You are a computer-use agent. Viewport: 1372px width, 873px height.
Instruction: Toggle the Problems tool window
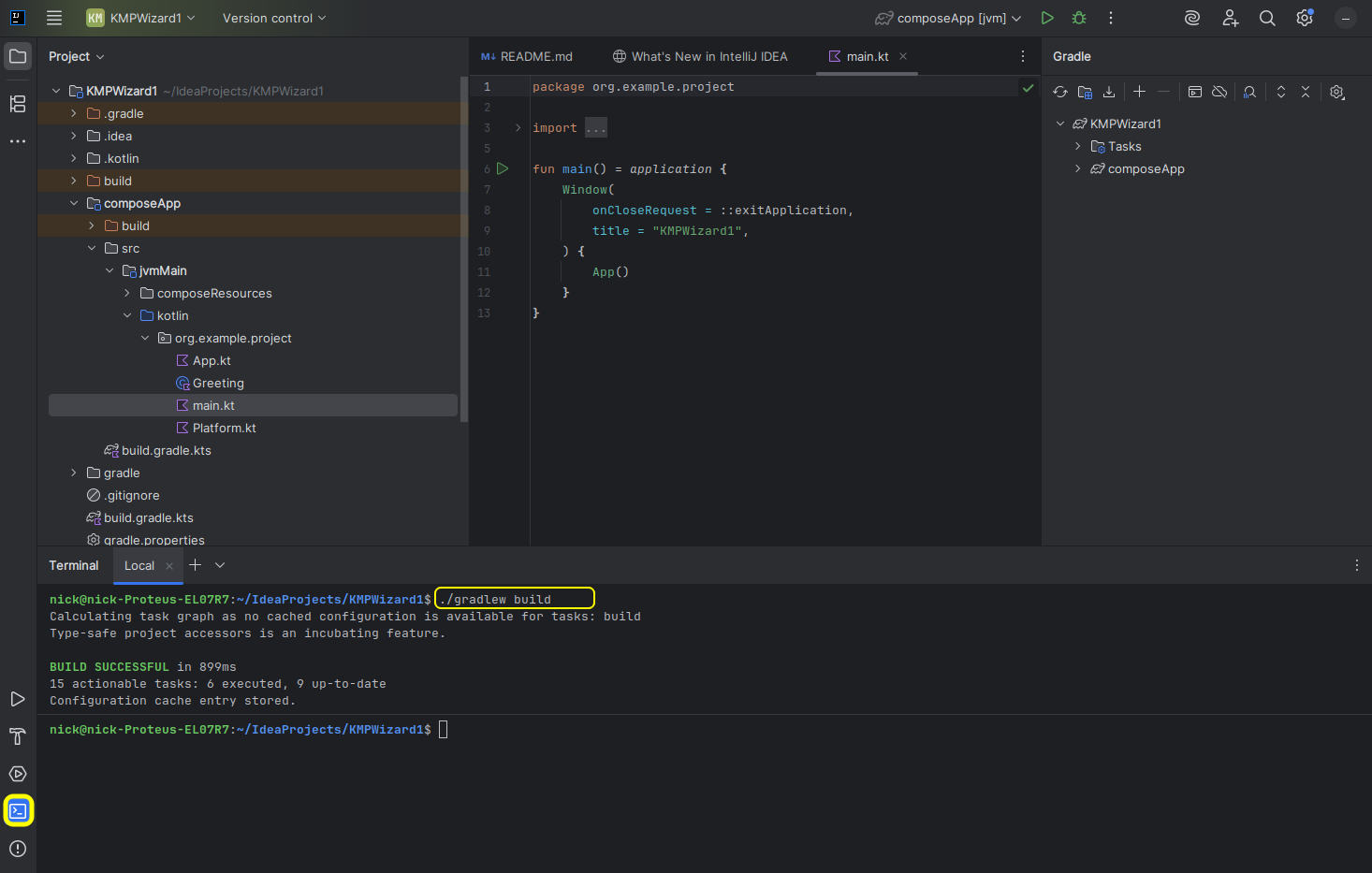click(18, 849)
